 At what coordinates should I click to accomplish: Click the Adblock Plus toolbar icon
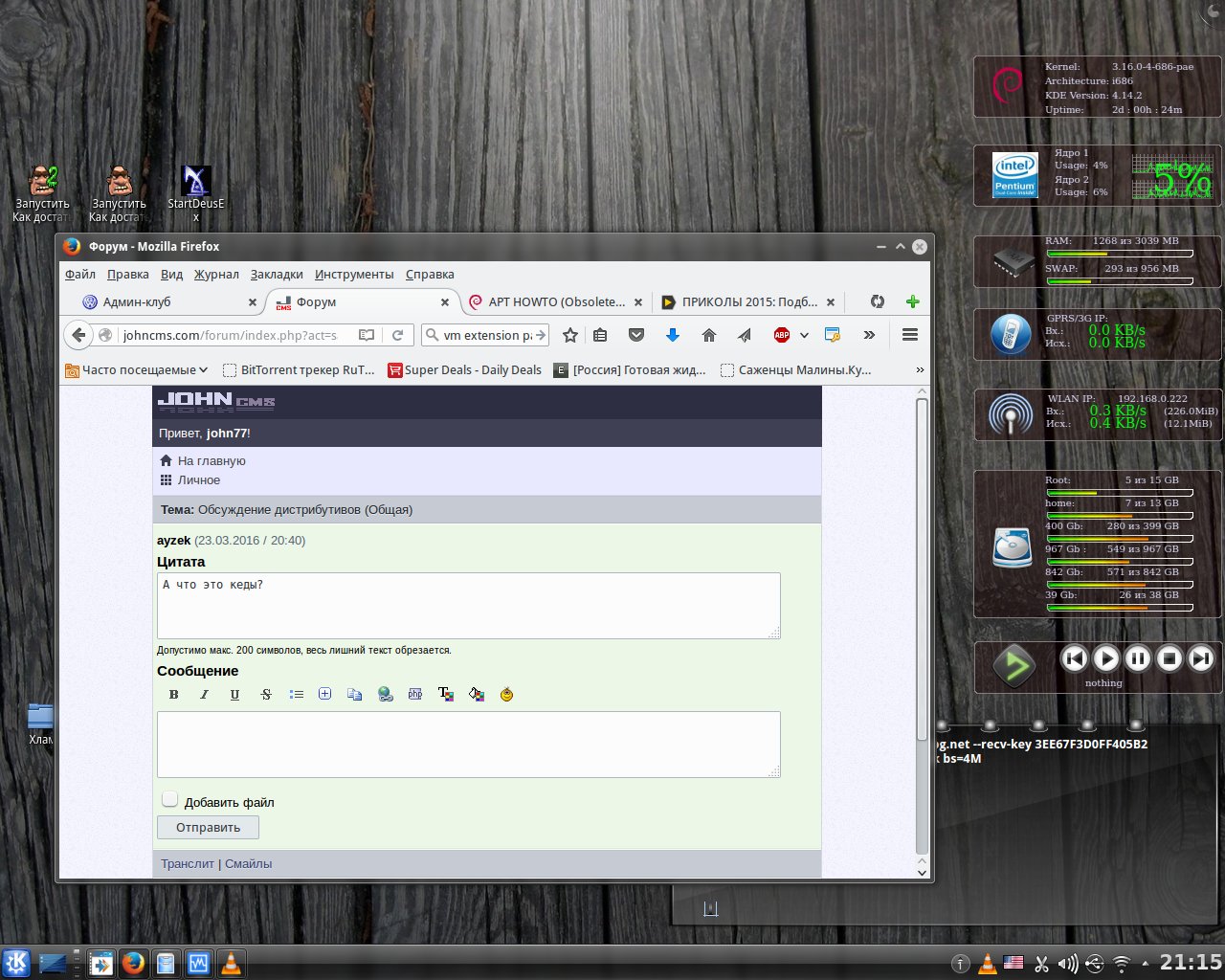click(x=782, y=335)
